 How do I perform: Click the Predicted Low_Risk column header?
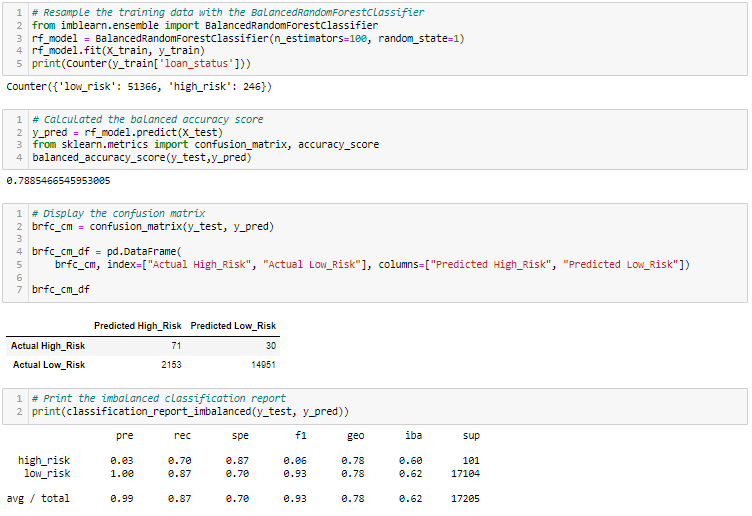coord(233,326)
